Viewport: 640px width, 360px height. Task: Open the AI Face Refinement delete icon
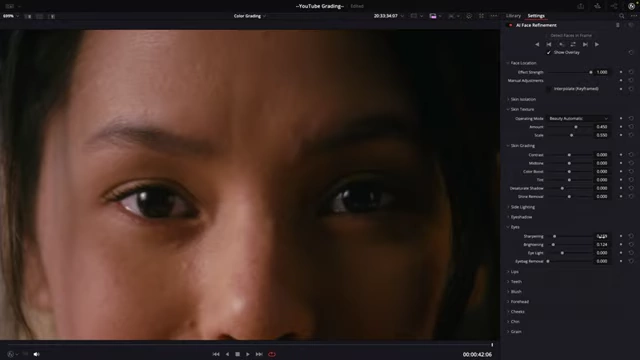pos(618,25)
